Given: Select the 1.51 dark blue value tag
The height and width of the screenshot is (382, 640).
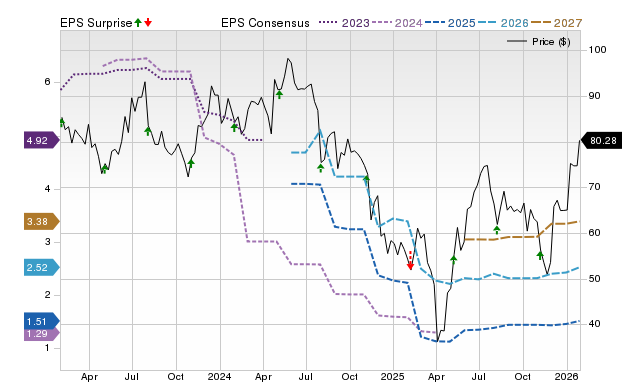Looking at the screenshot, I should 42,321.
